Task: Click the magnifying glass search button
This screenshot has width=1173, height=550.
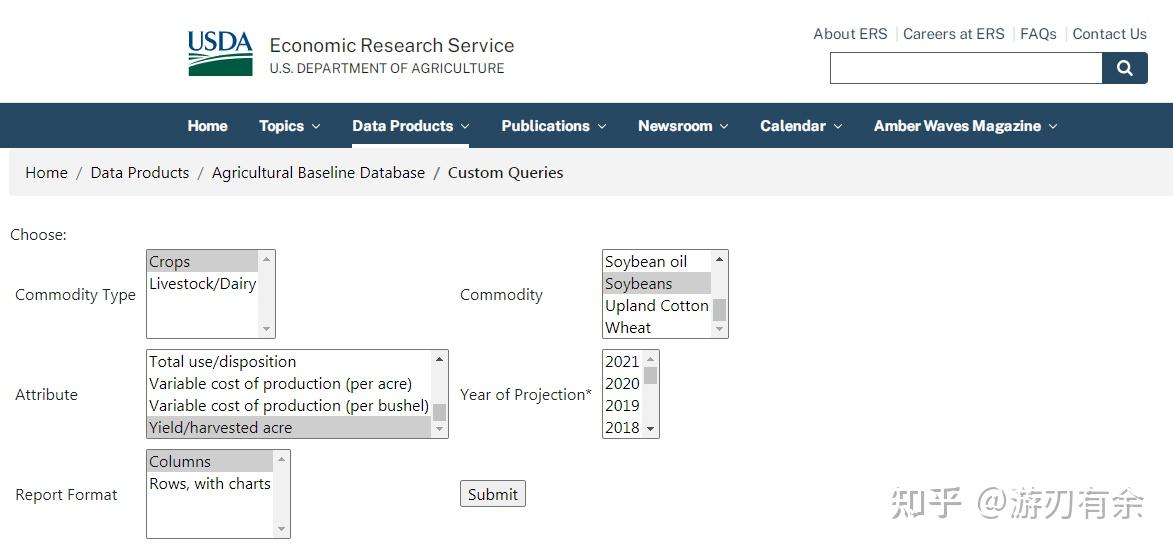Action: click(x=1125, y=68)
